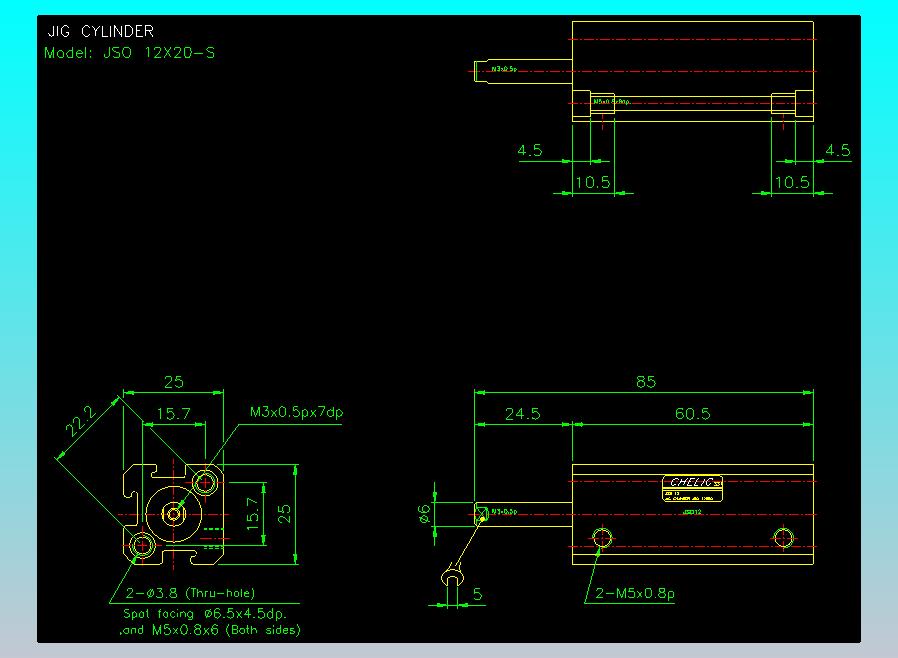Select the '10.5' dimension at rod-end port
The image size is (898, 658).
[593, 183]
